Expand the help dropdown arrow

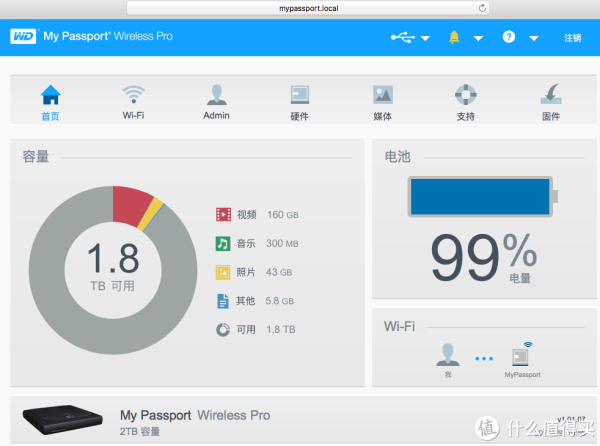[534, 38]
